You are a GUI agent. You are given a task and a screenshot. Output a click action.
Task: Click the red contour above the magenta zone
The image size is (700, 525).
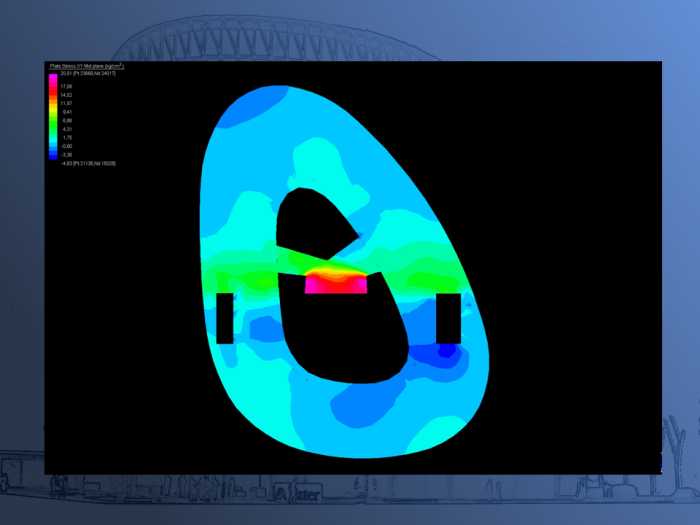click(335, 272)
